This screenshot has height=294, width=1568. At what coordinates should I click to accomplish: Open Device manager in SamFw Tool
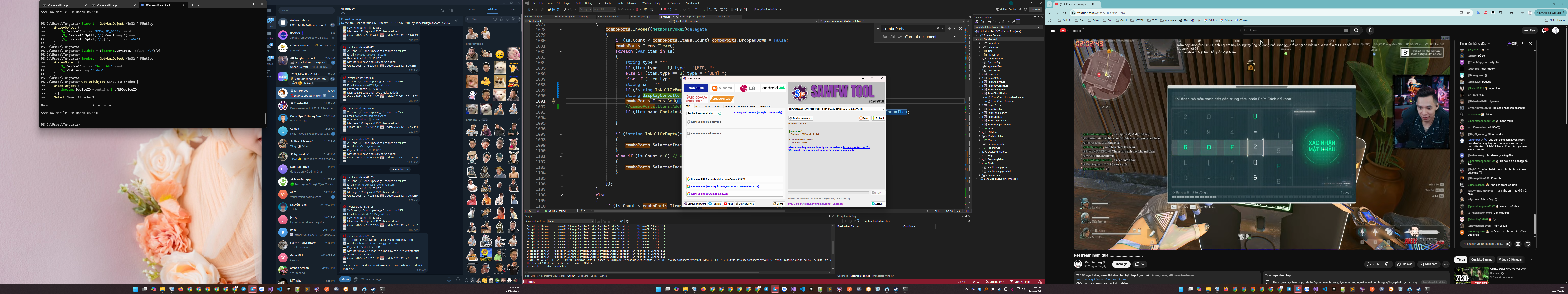[801, 118]
